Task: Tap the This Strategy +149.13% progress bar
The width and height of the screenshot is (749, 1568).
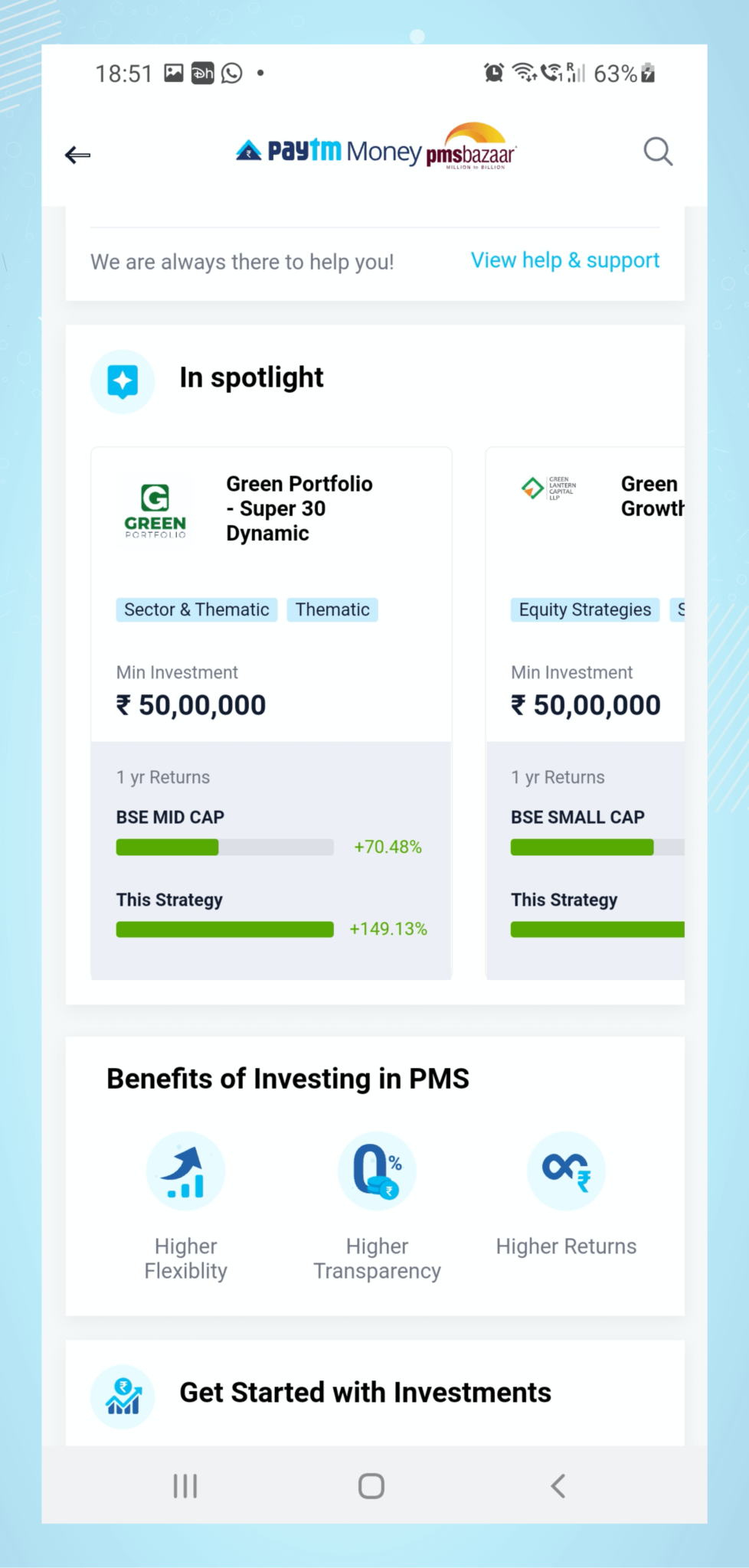Action: [224, 929]
